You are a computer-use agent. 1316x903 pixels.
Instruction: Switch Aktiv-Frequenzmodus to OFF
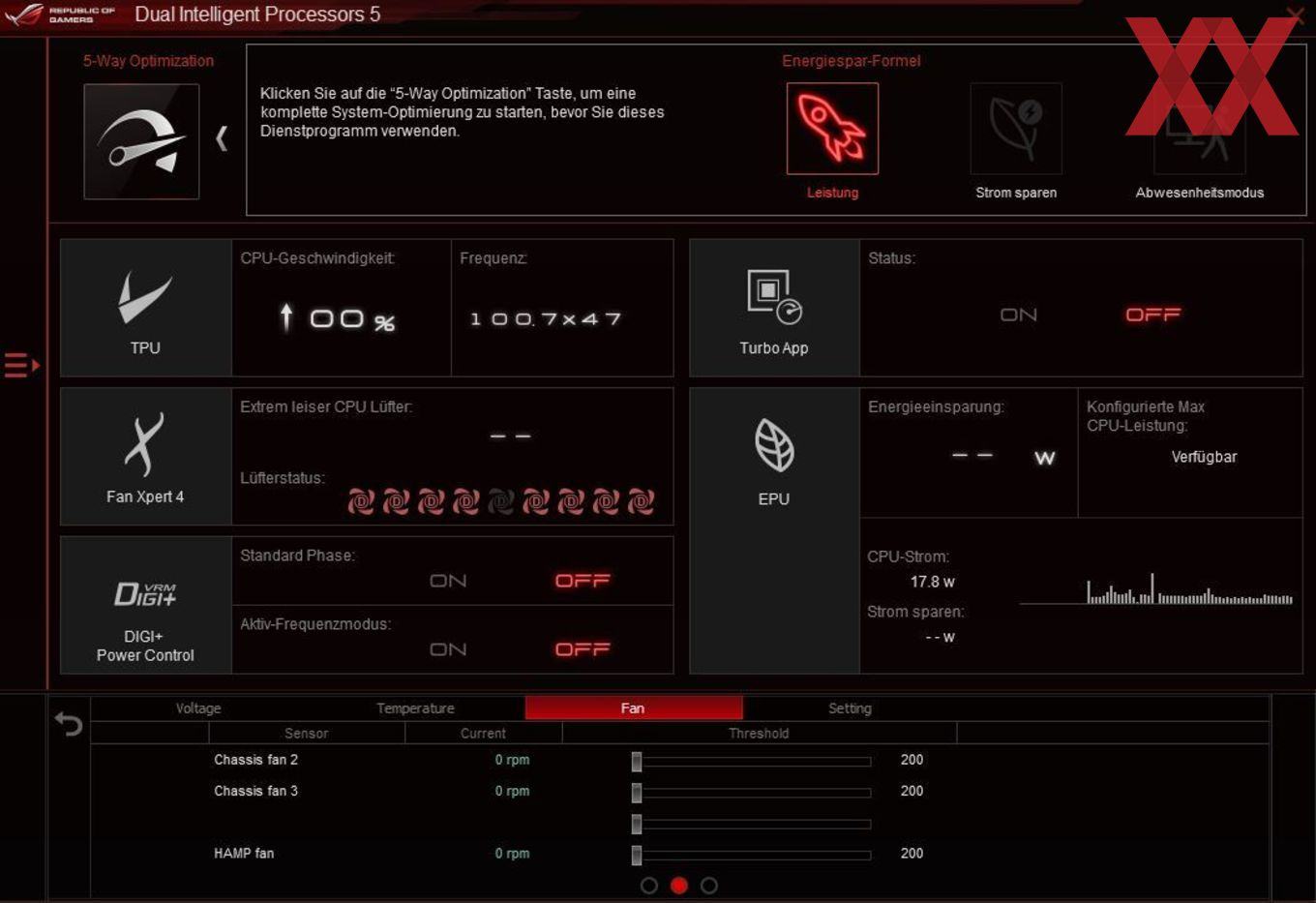pos(583,649)
